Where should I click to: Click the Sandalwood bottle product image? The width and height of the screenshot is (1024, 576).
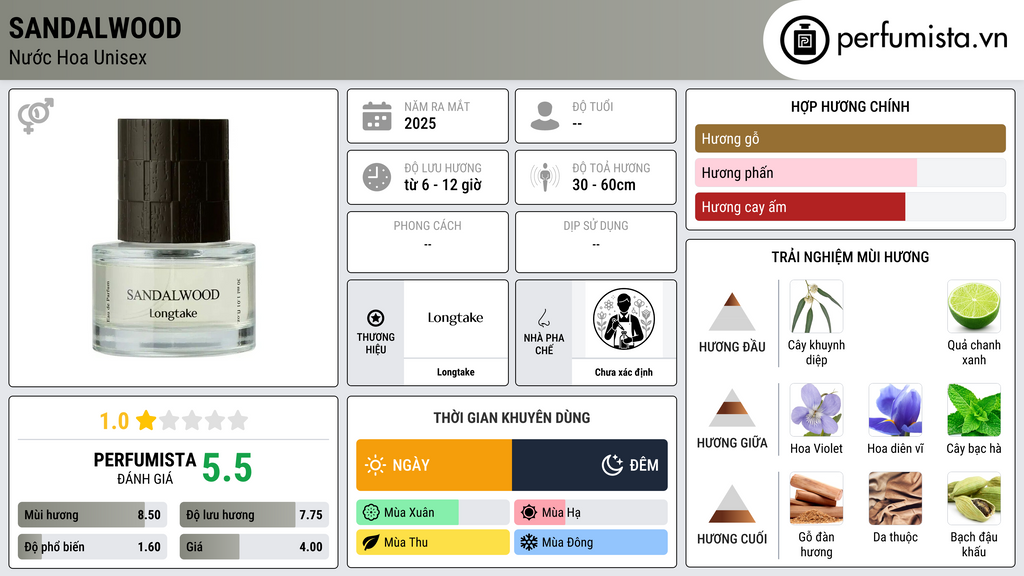173,238
